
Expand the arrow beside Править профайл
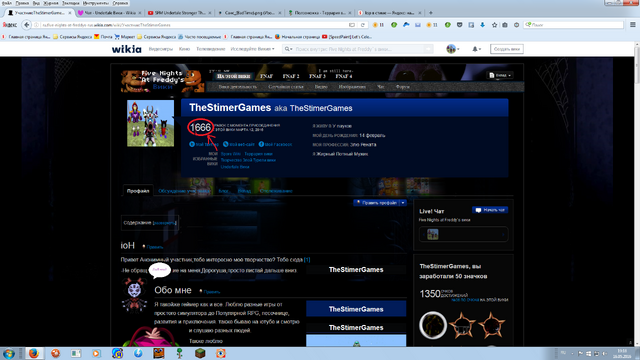coord(403,203)
